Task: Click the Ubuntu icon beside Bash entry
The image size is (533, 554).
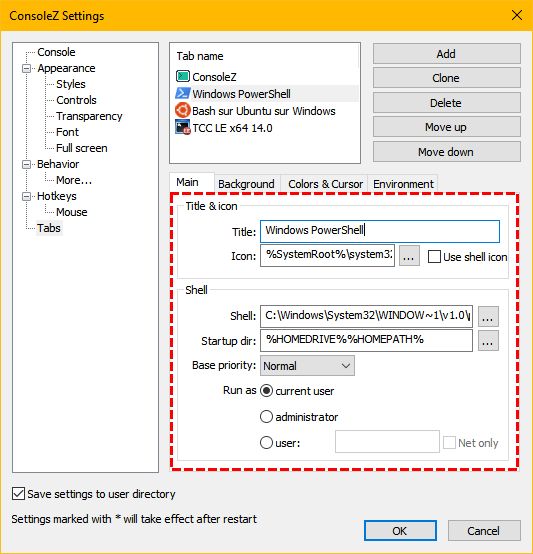Action: pyautogui.click(x=183, y=110)
